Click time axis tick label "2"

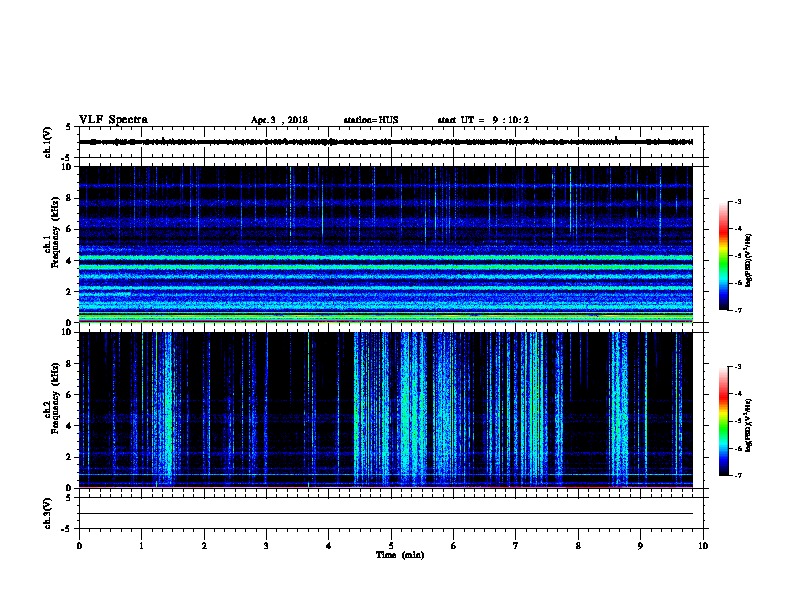coord(204,545)
